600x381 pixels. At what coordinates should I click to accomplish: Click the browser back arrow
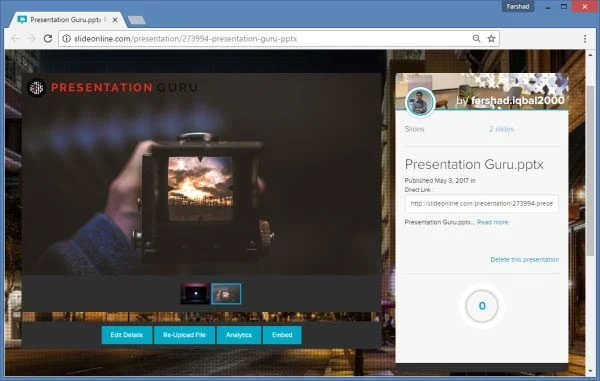pos(15,39)
